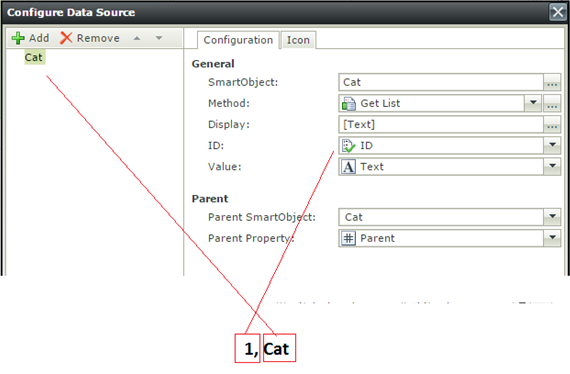Open Method ellipsis browse button
This screenshot has width=570, height=374.
(552, 104)
